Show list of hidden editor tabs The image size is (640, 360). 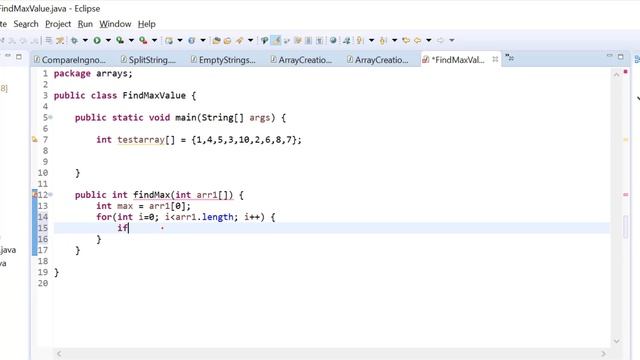coord(509,58)
